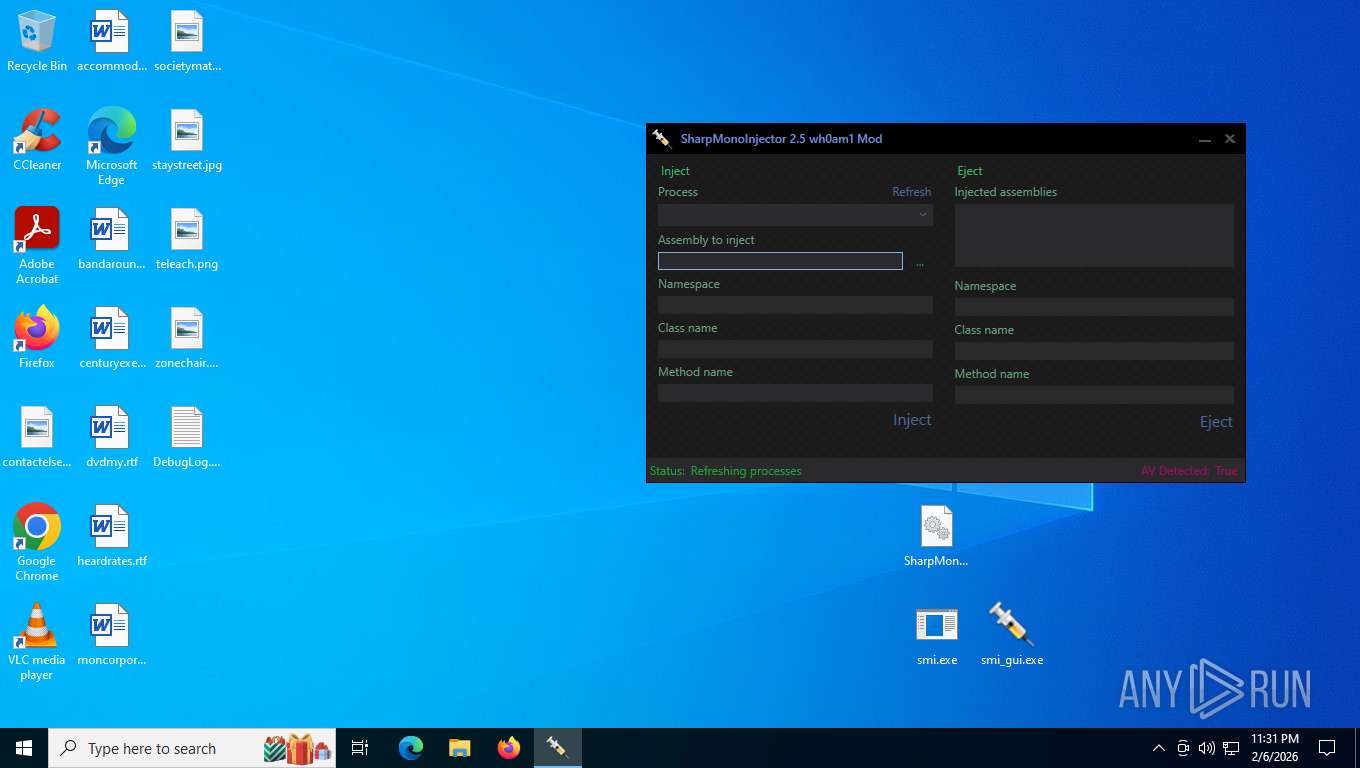
Task: Select the contactelse... image file icon
Action: pos(37,437)
